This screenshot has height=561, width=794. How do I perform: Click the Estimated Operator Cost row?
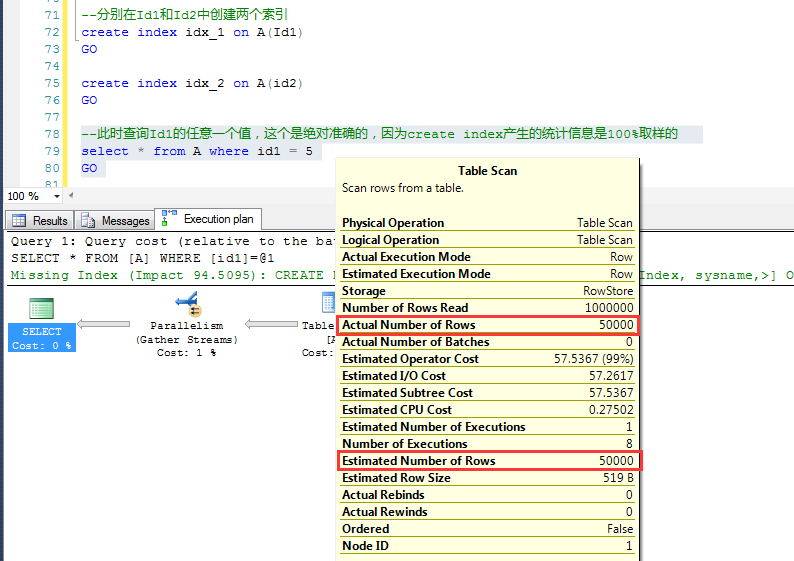(488, 359)
